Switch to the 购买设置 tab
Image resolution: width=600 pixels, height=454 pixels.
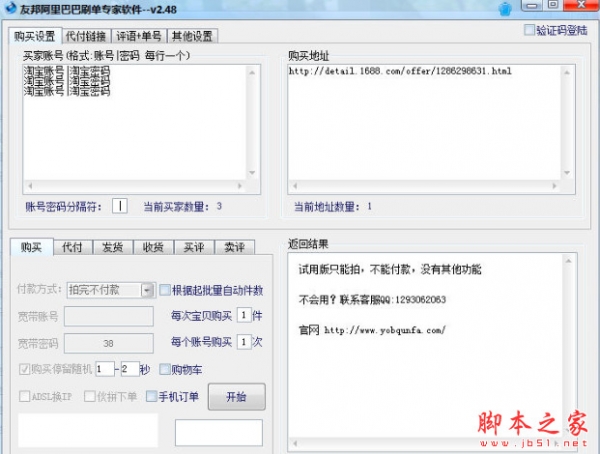[35, 36]
